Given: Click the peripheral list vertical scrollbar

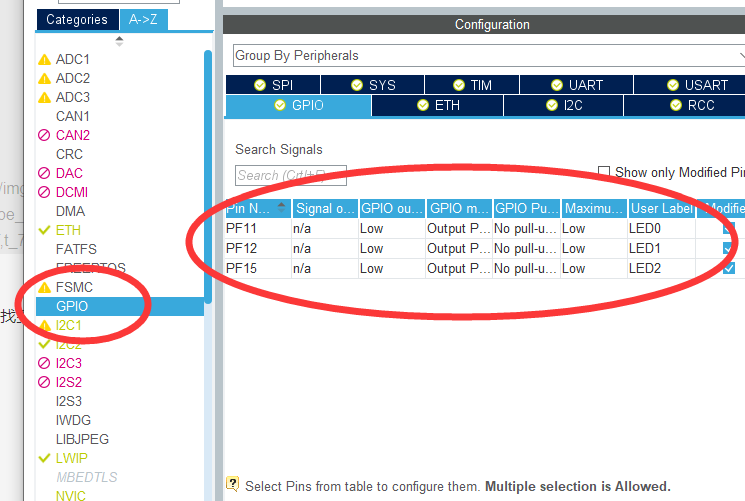Looking at the screenshot, I should [208, 177].
